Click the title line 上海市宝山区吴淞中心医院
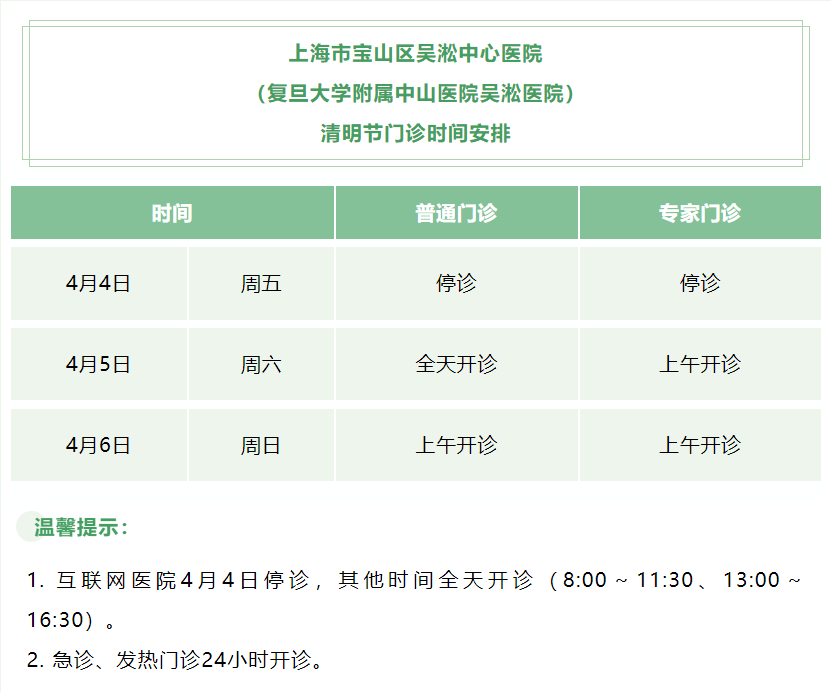This screenshot has height=692, width=831. pos(416,54)
